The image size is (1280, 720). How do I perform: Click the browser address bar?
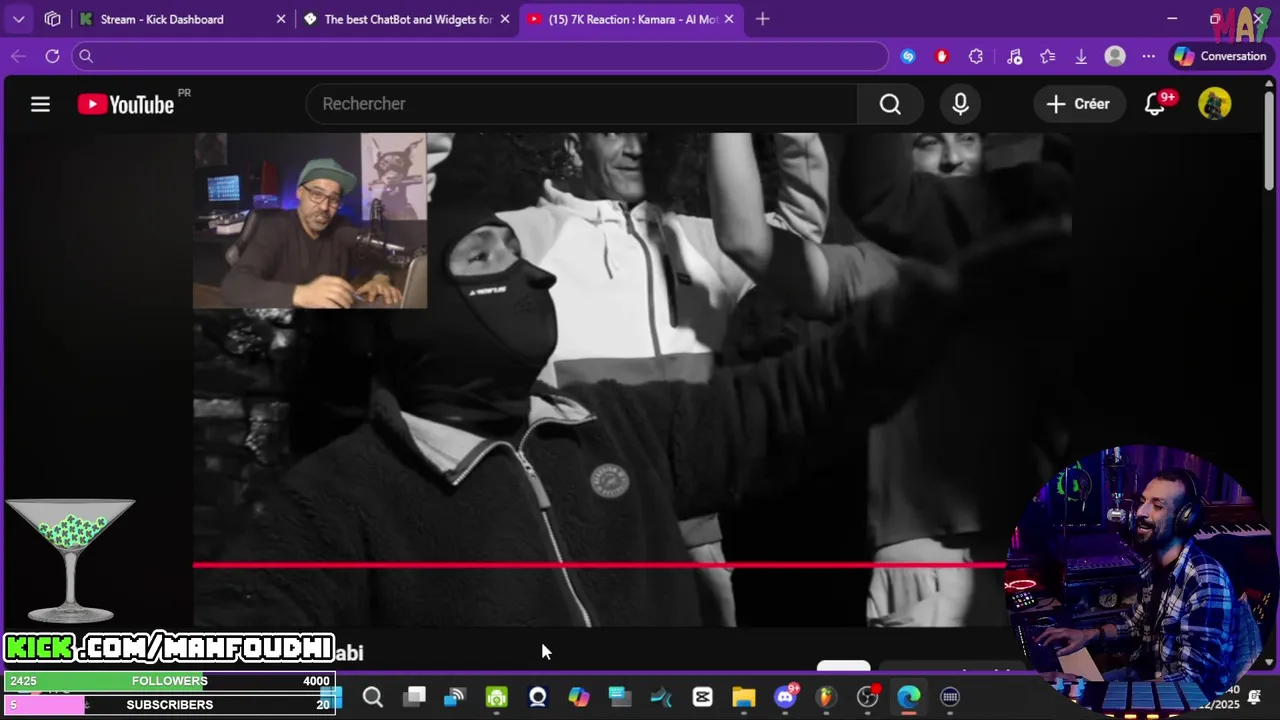point(480,56)
